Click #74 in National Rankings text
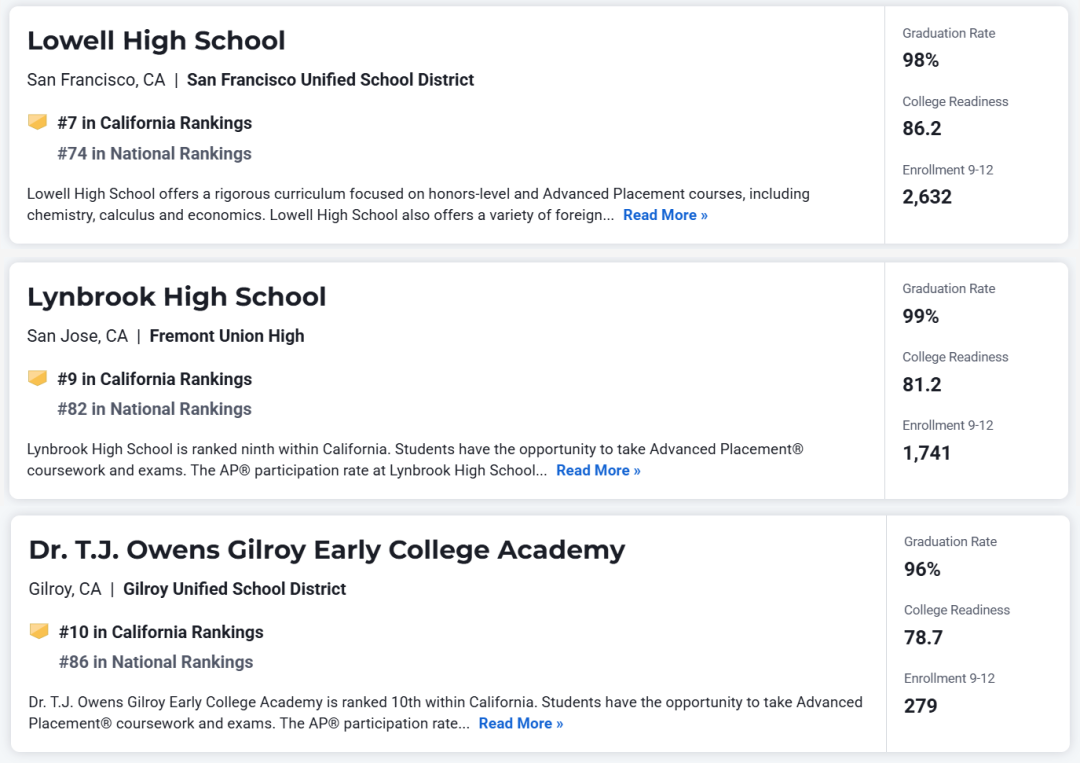 (154, 153)
